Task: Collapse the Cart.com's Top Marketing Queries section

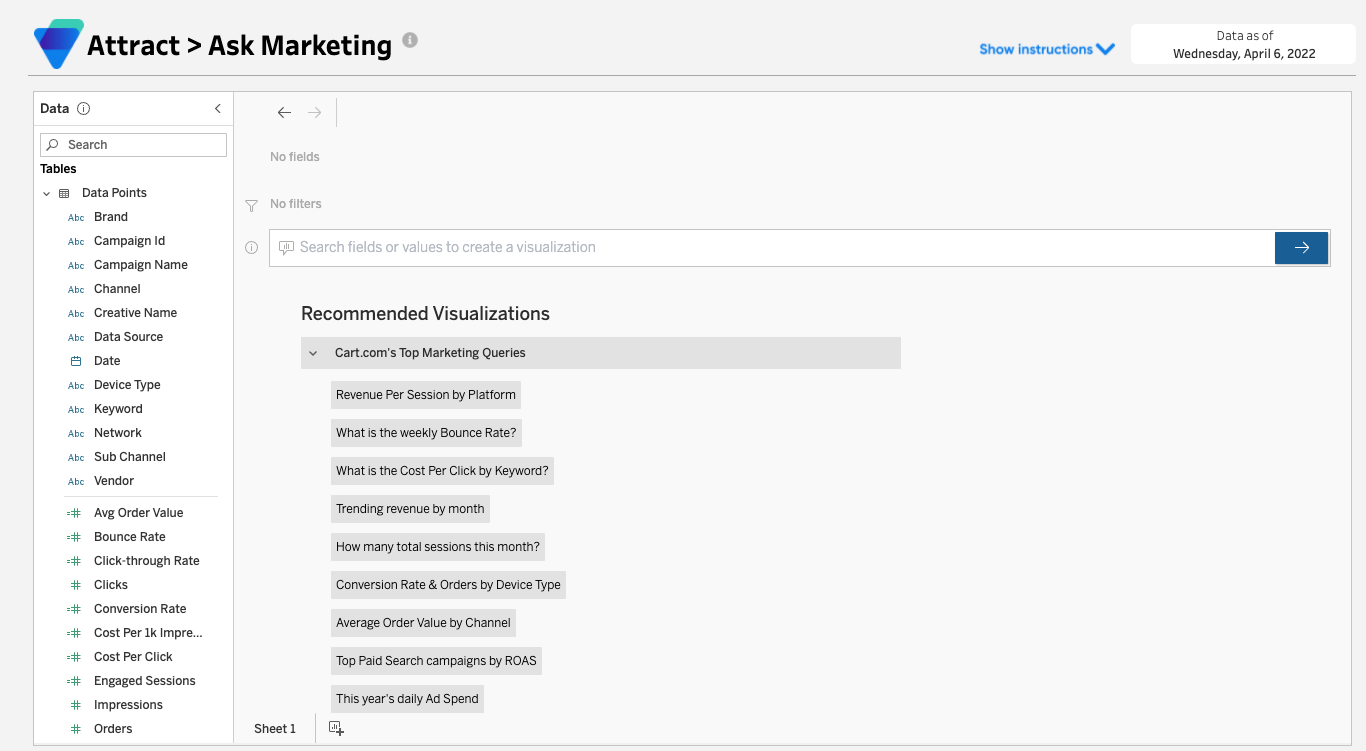Action: tap(312, 352)
